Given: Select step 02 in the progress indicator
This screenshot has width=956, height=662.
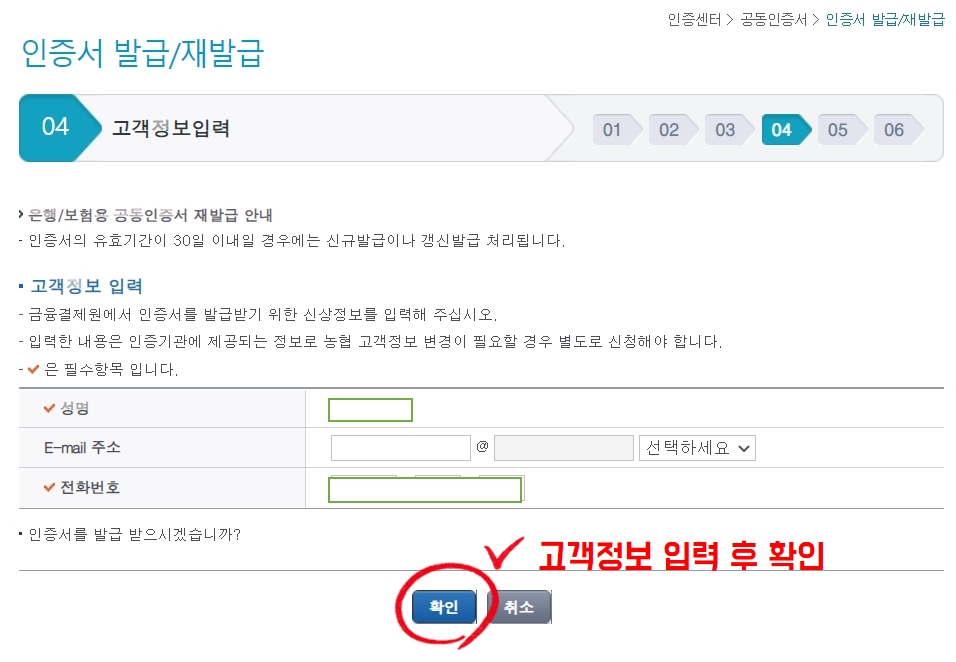Looking at the screenshot, I should (672, 130).
